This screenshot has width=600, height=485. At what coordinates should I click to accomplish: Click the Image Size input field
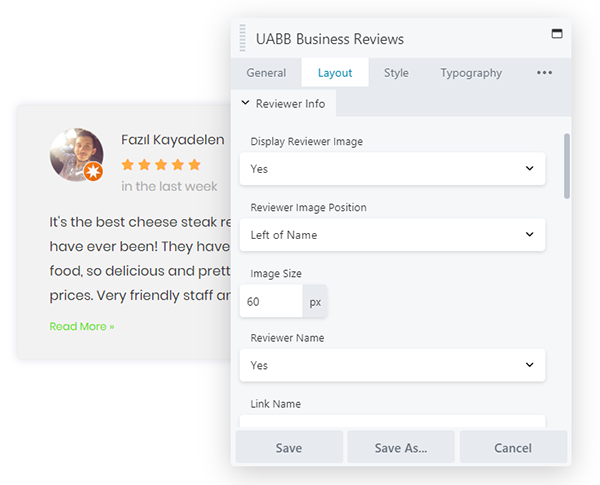pyautogui.click(x=271, y=301)
